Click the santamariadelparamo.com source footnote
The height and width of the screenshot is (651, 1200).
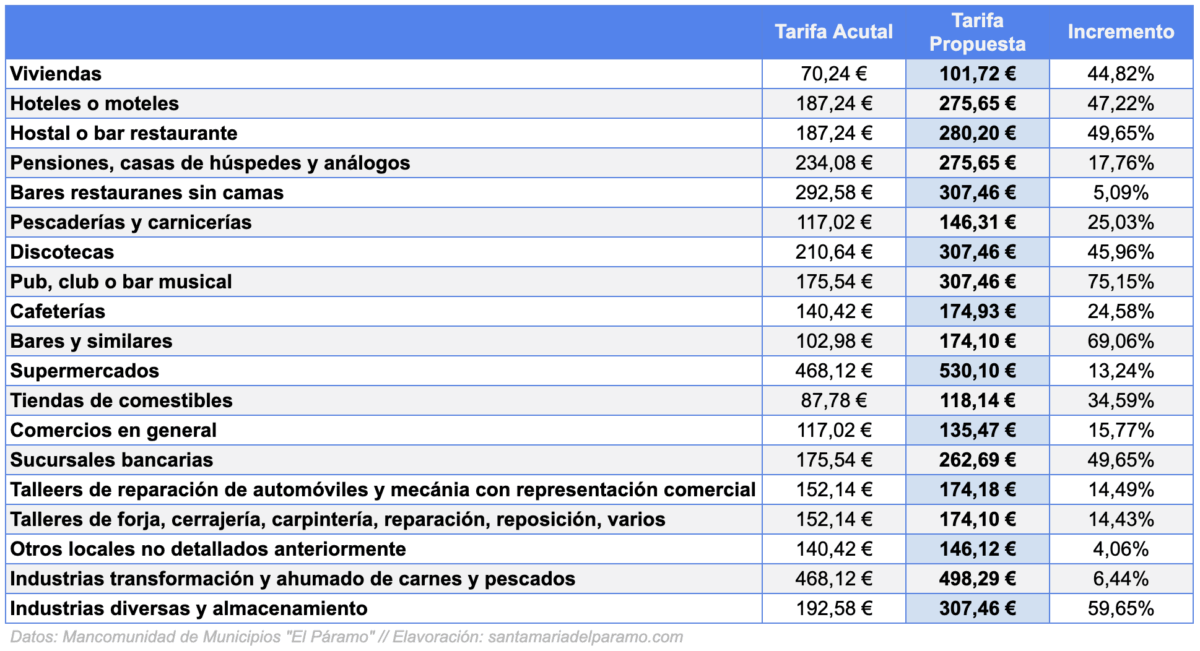click(x=582, y=637)
